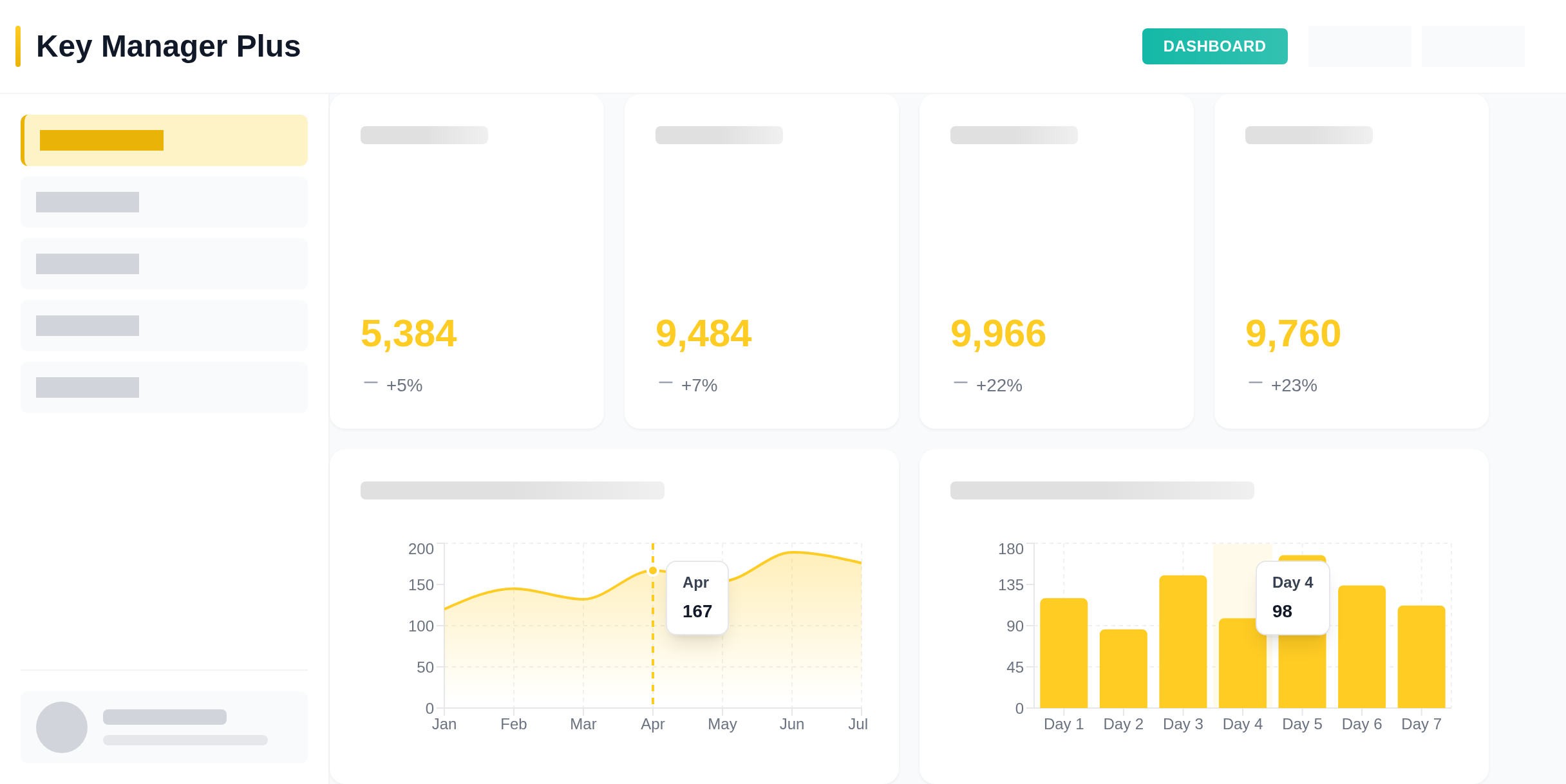Click the user avatar circle

click(x=62, y=727)
